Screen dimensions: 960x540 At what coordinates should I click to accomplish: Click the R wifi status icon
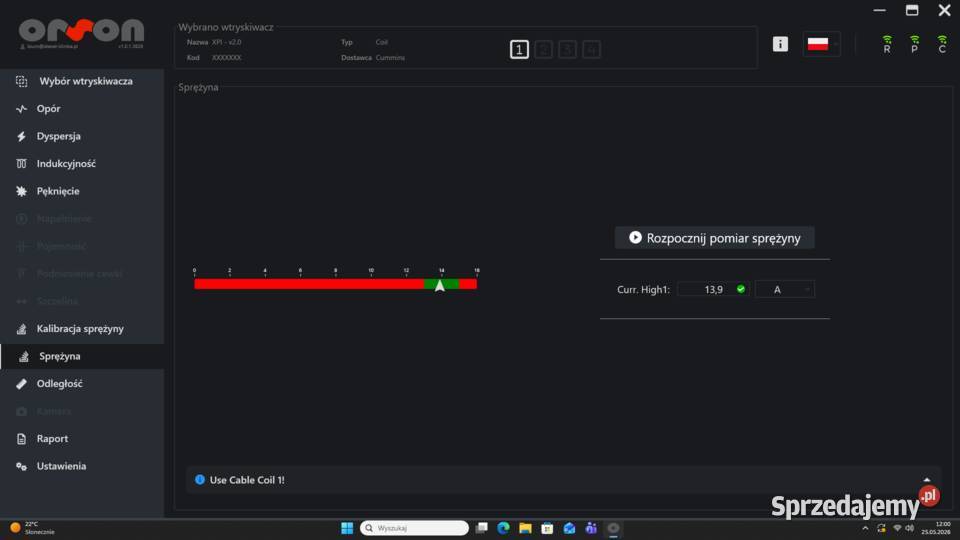point(887,44)
